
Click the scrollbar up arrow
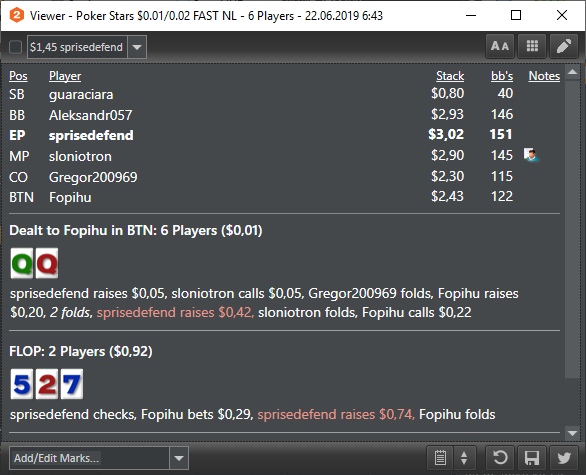pyautogui.click(x=572, y=73)
